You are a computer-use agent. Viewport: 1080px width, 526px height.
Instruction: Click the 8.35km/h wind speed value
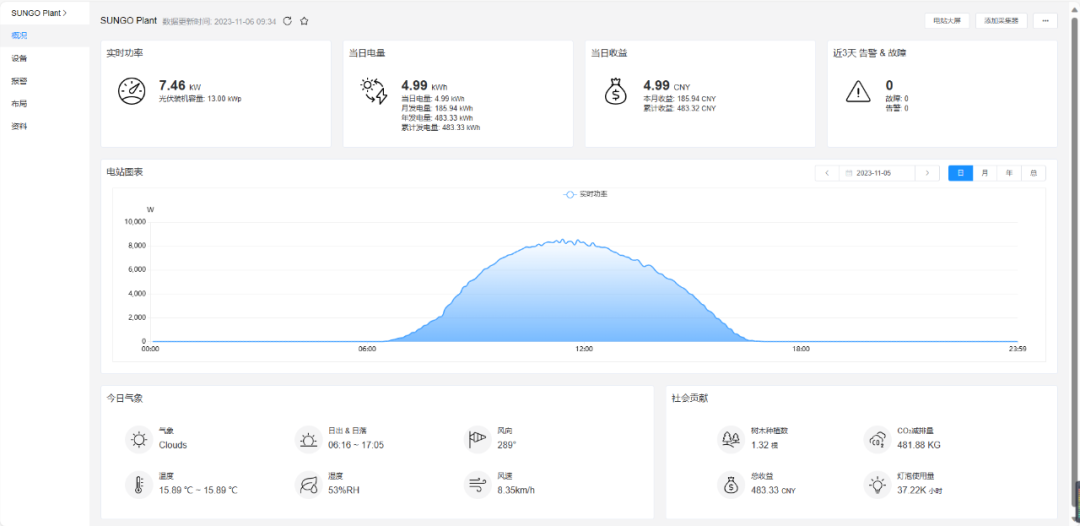516,491
